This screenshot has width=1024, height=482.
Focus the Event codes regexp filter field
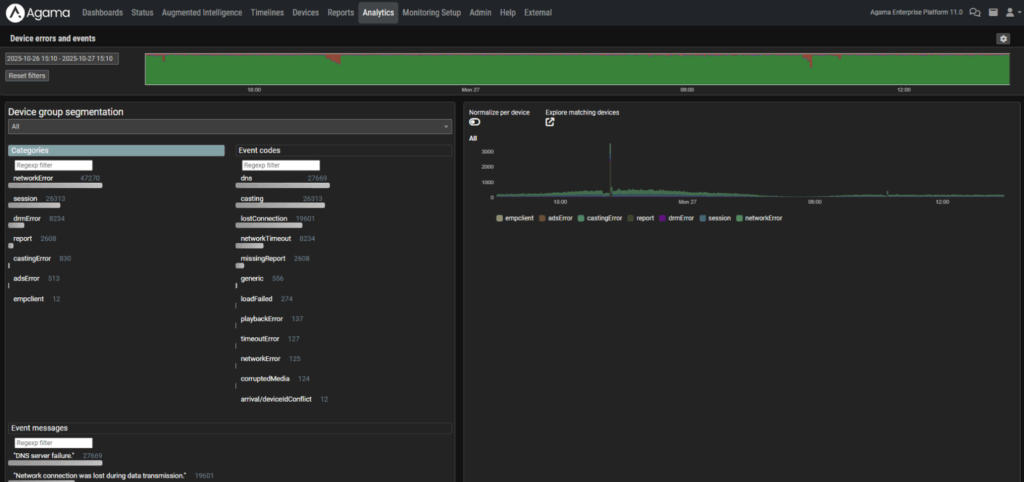click(x=281, y=165)
